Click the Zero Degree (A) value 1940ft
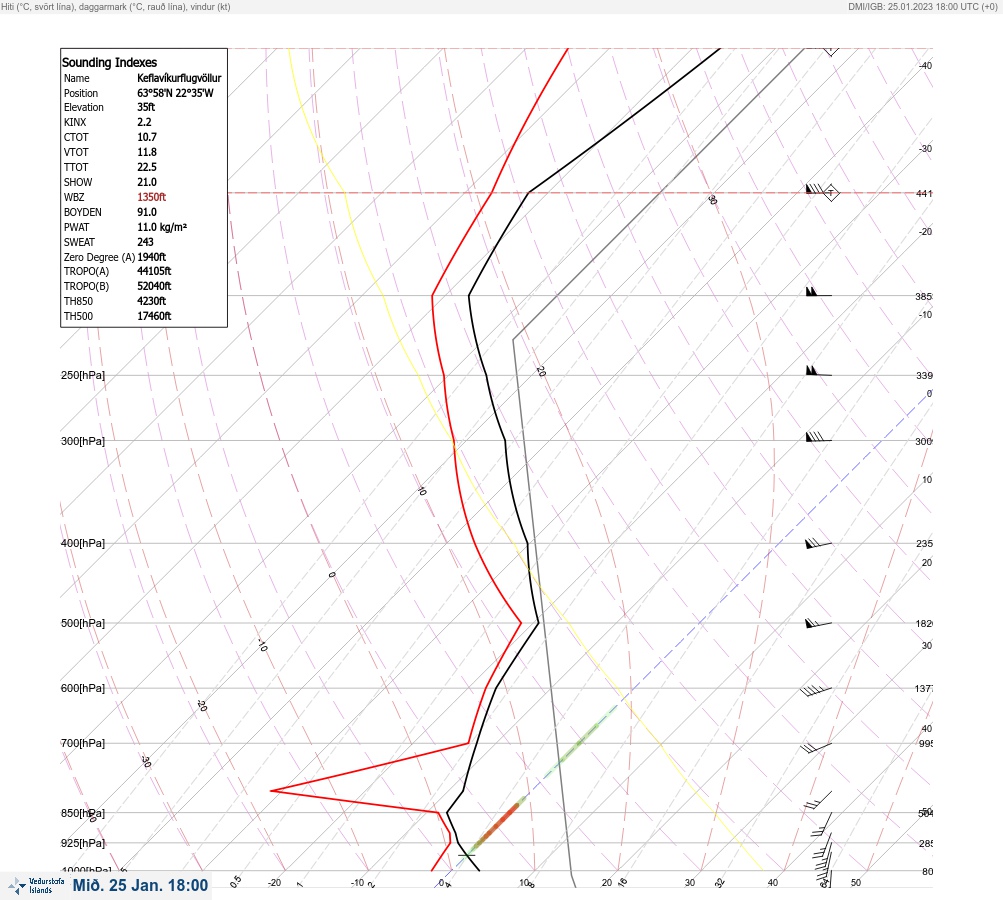1003x900 pixels. click(152, 257)
